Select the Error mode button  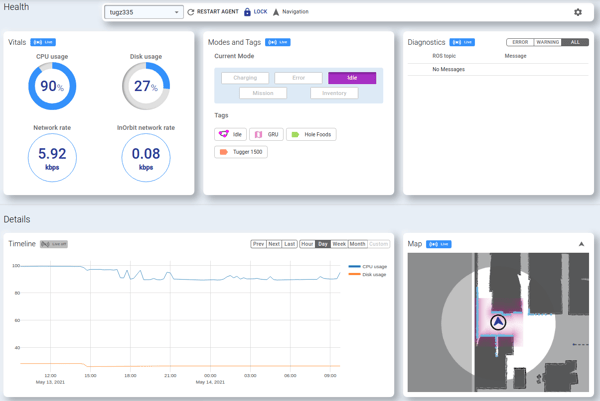[298, 78]
